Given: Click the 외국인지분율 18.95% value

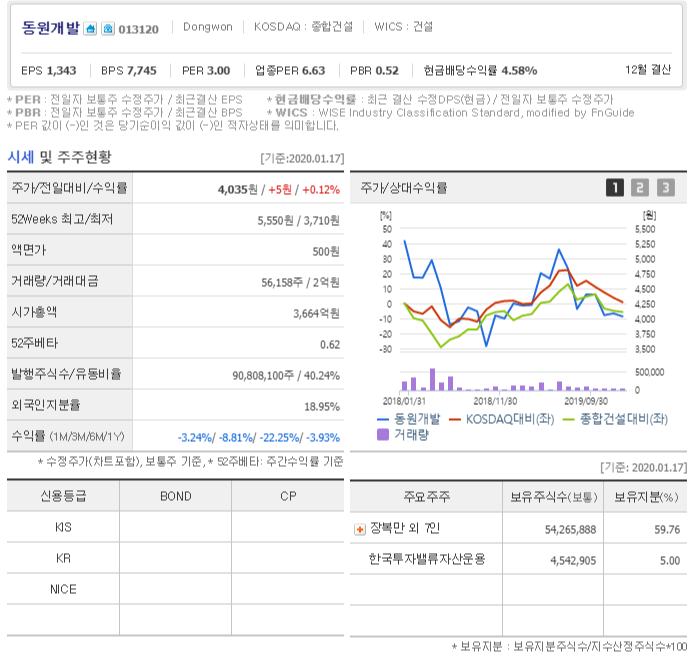Looking at the screenshot, I should coord(322,407).
